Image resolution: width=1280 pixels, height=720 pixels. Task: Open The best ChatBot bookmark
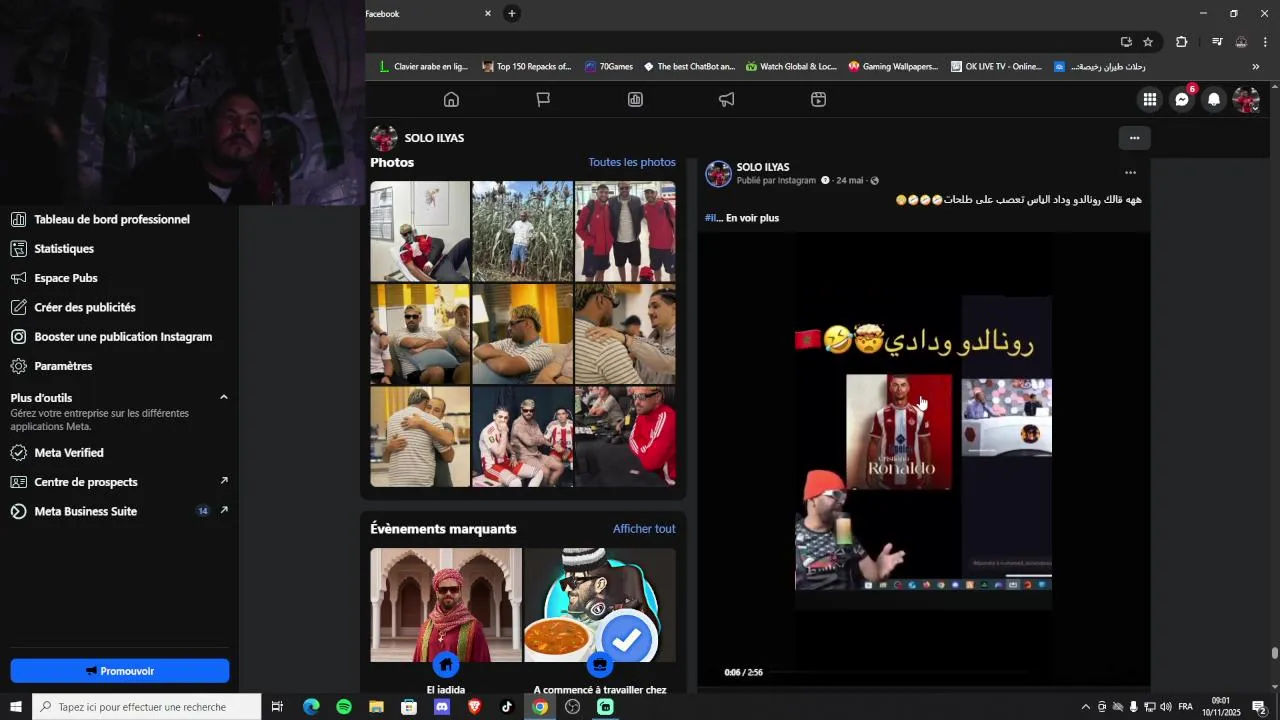point(689,67)
